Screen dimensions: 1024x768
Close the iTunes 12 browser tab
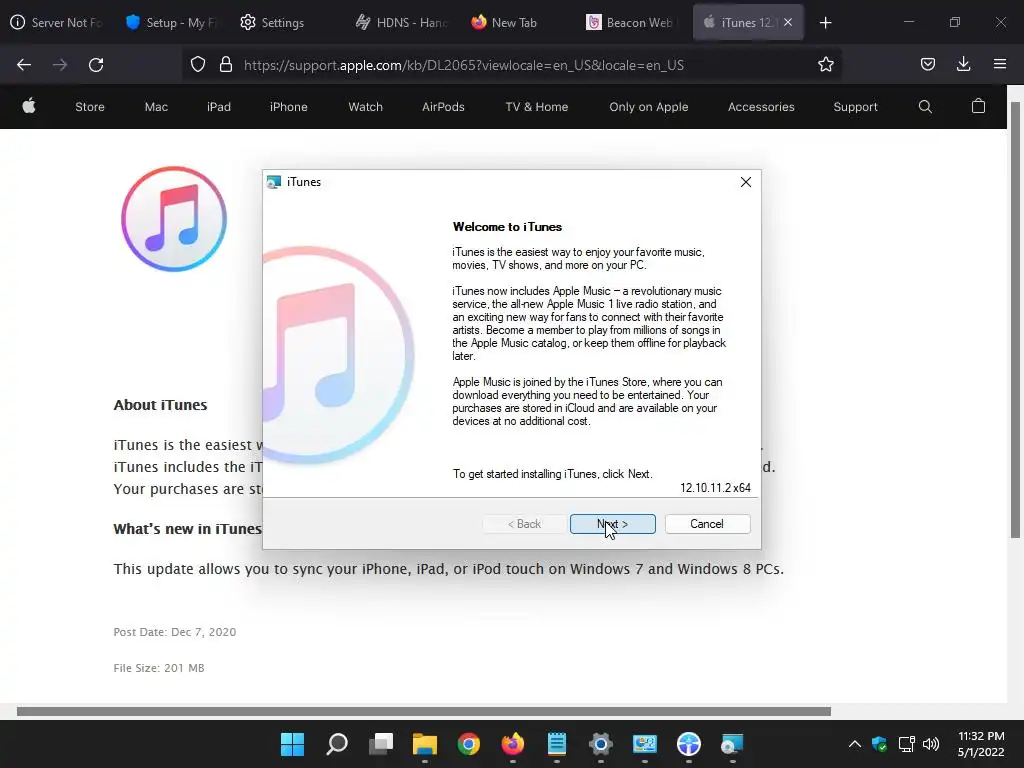(x=788, y=22)
